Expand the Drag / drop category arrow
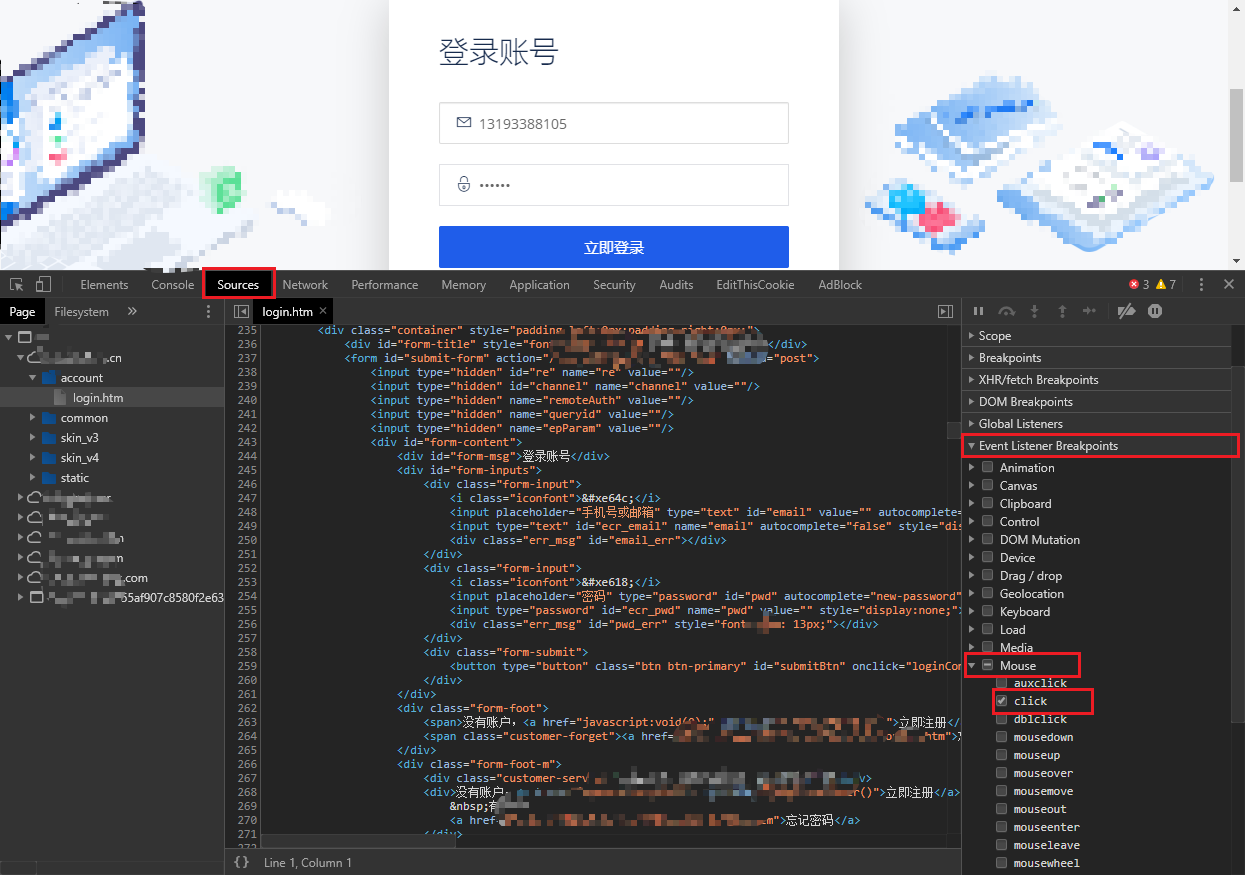This screenshot has width=1245, height=875. pyautogui.click(x=972, y=575)
